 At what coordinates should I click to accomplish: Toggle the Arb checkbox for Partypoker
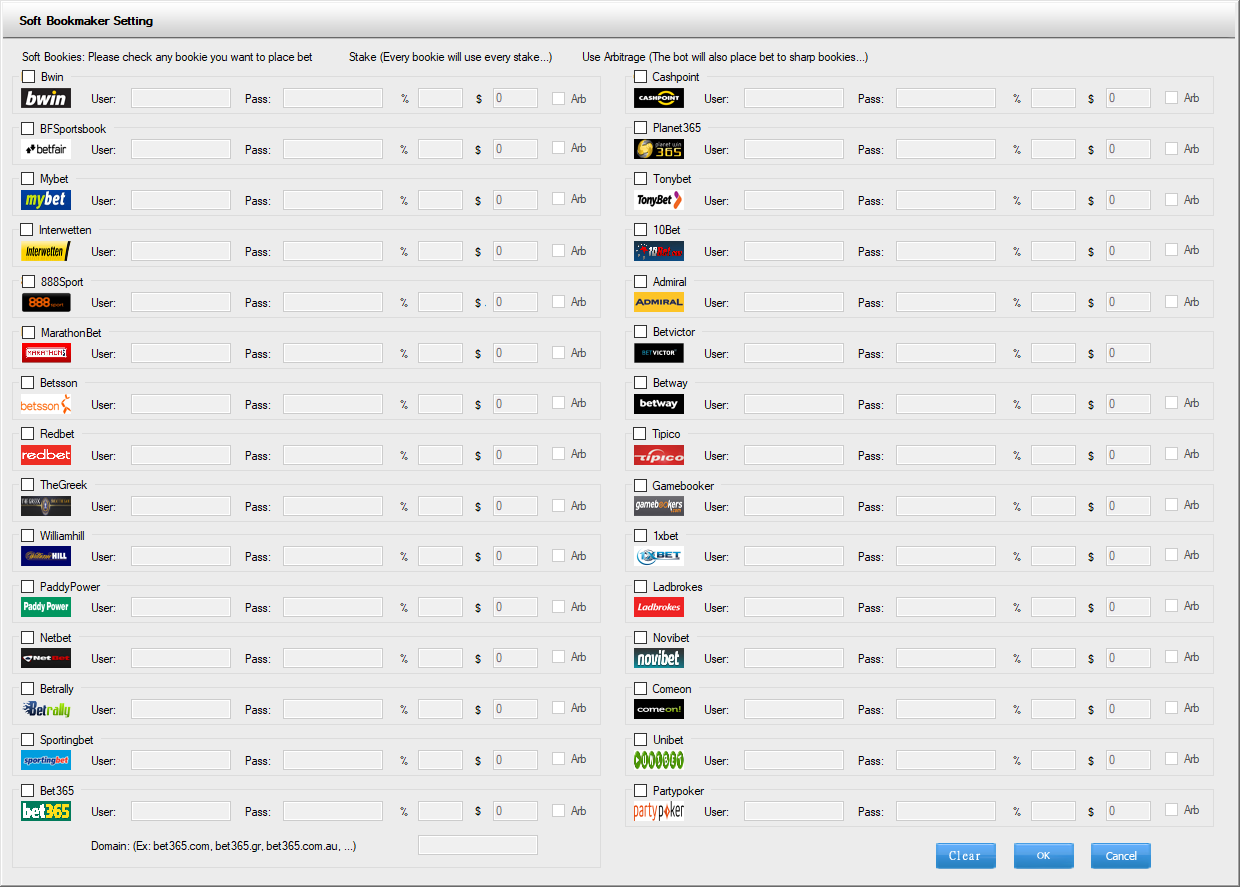pos(1172,810)
